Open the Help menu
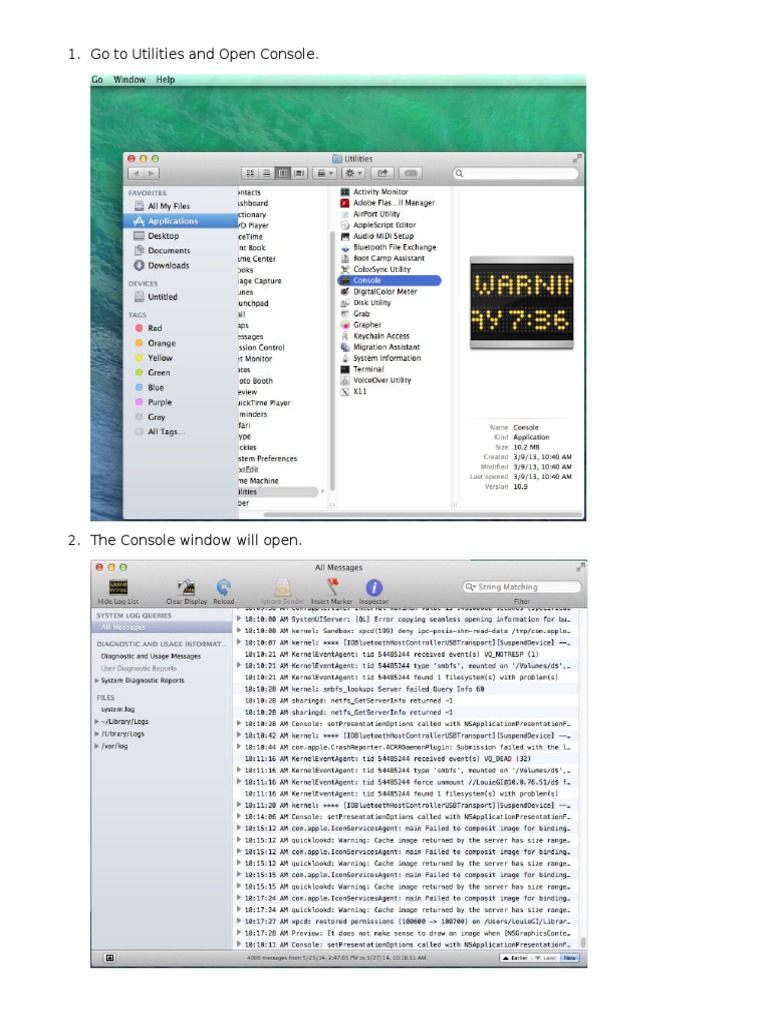Image resolution: width=768 pixels, height=1024 pixels. (x=165, y=80)
